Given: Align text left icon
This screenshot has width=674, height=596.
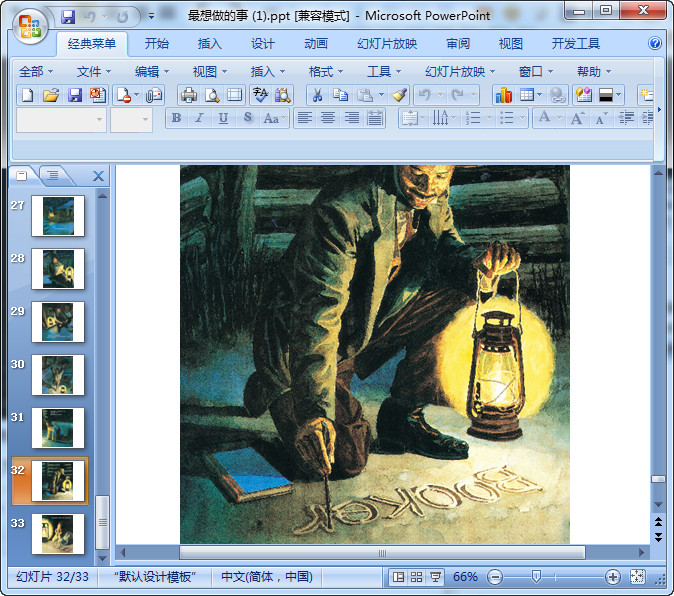Looking at the screenshot, I should pos(305,118).
